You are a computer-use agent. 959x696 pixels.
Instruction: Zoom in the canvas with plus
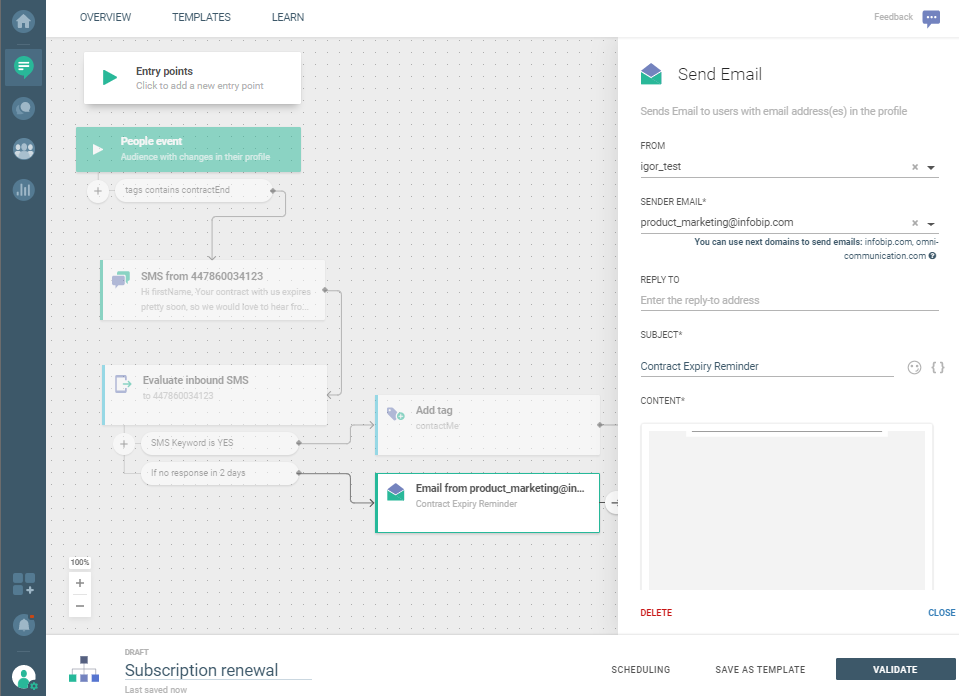pos(80,583)
